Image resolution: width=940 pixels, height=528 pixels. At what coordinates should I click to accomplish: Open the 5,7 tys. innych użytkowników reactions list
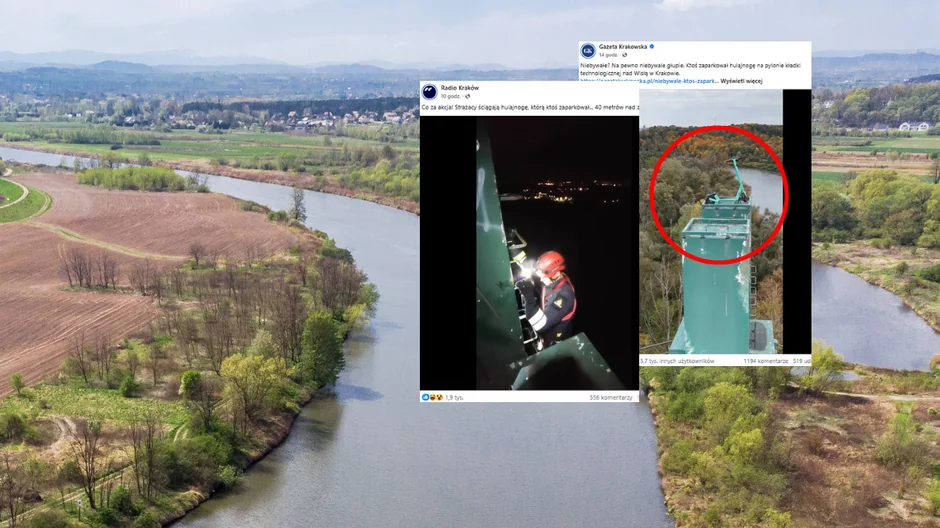pos(677,361)
